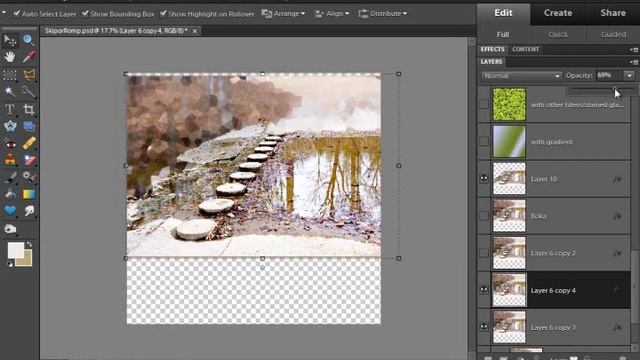Open the Content panel tab
The width and height of the screenshot is (640, 360).
point(526,49)
